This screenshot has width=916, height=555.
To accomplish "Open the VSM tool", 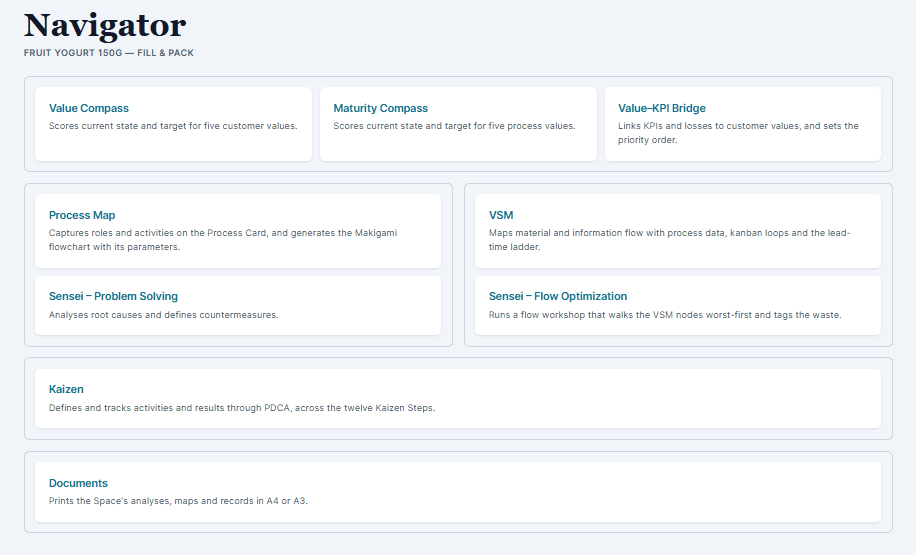I will pos(678,231).
